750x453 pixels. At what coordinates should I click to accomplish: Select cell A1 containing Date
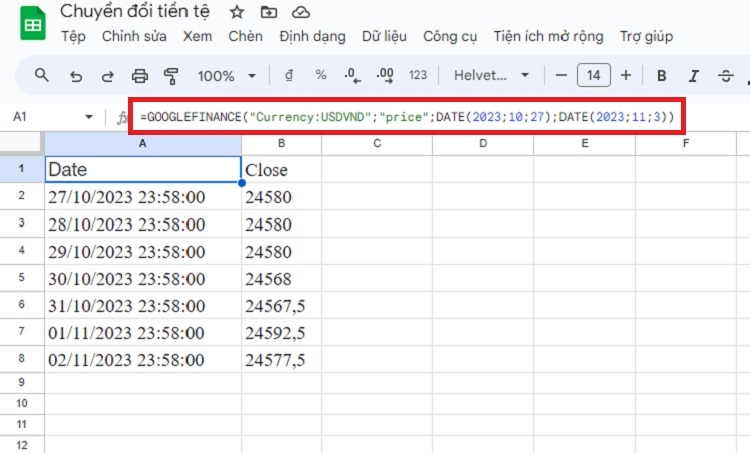[x=143, y=169]
